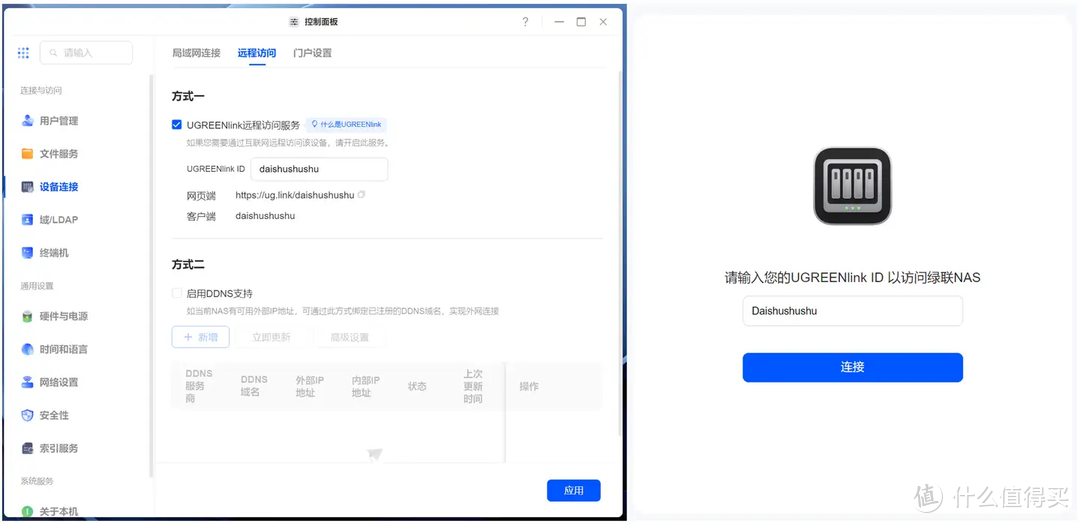Click Advanced Settings (高级设置) button
Viewport: 1080px width, 523px height.
tap(349, 337)
